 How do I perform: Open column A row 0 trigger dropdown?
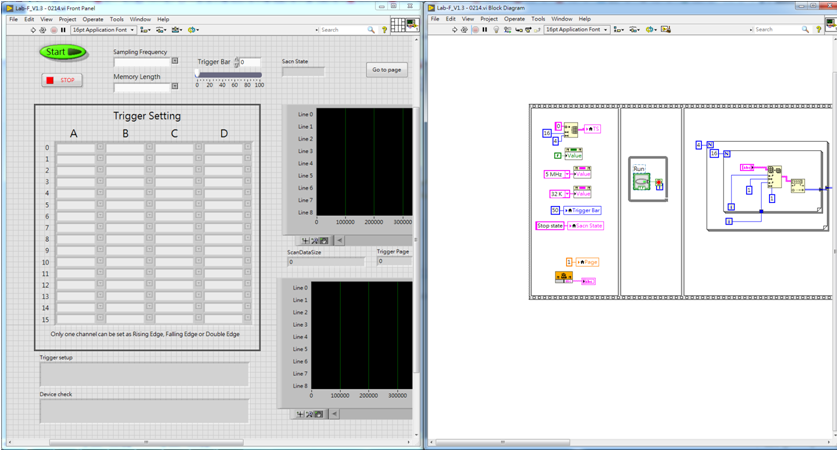pos(100,147)
